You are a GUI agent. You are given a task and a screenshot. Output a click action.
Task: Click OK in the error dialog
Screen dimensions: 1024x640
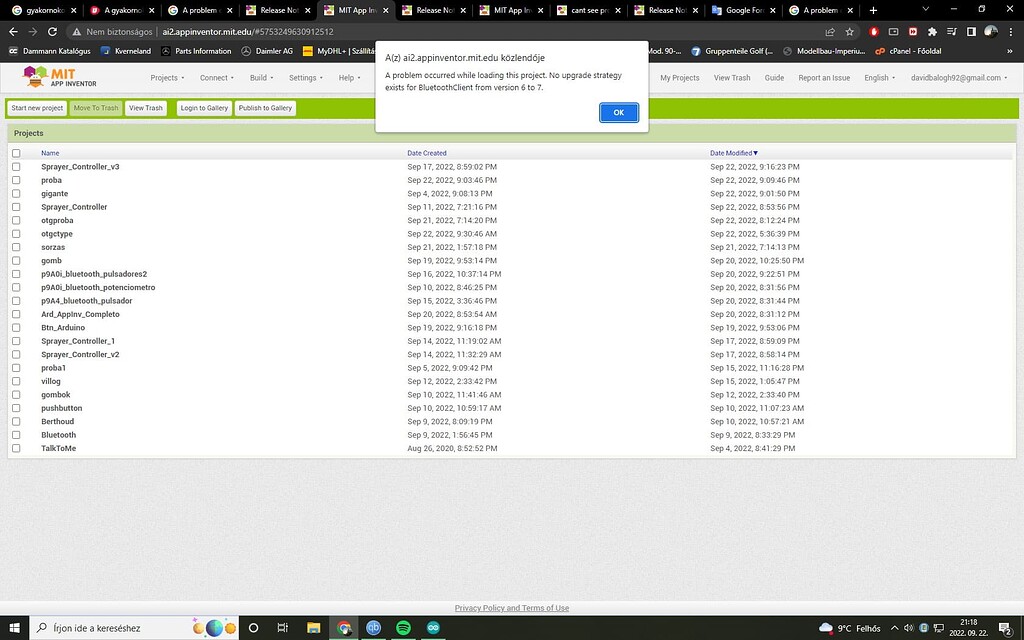point(618,112)
